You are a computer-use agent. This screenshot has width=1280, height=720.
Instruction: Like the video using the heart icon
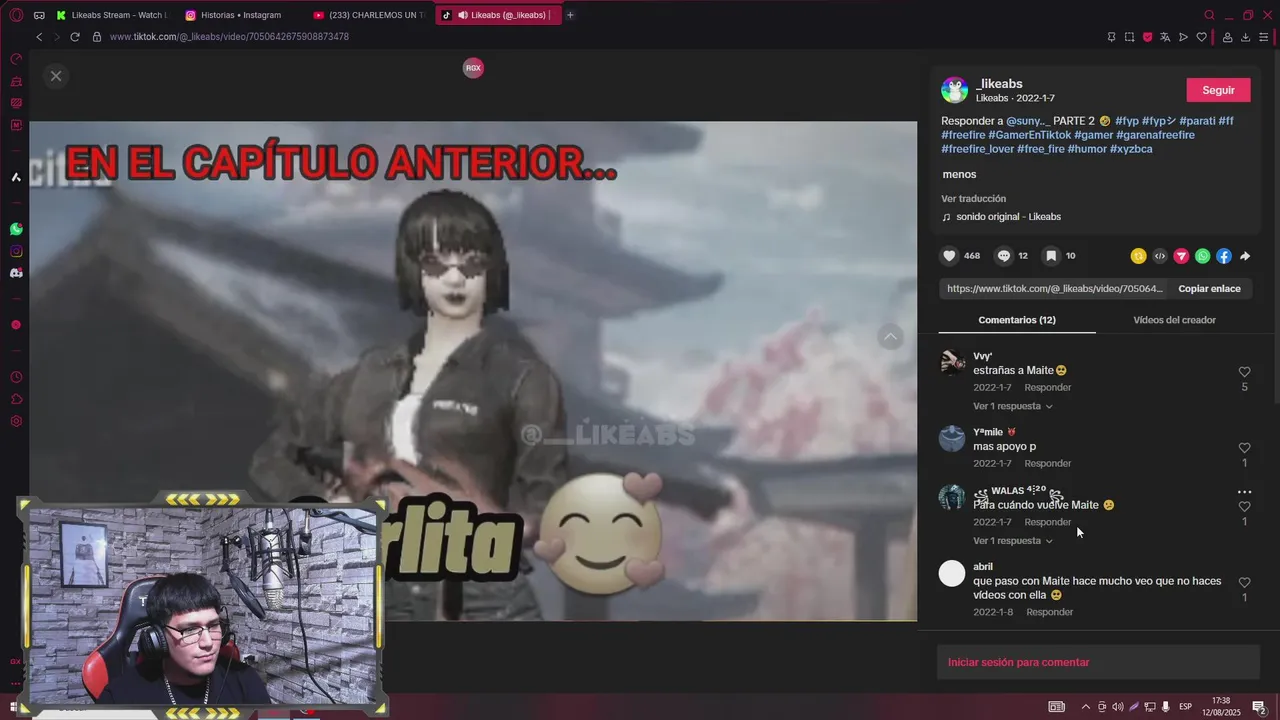[x=949, y=256]
